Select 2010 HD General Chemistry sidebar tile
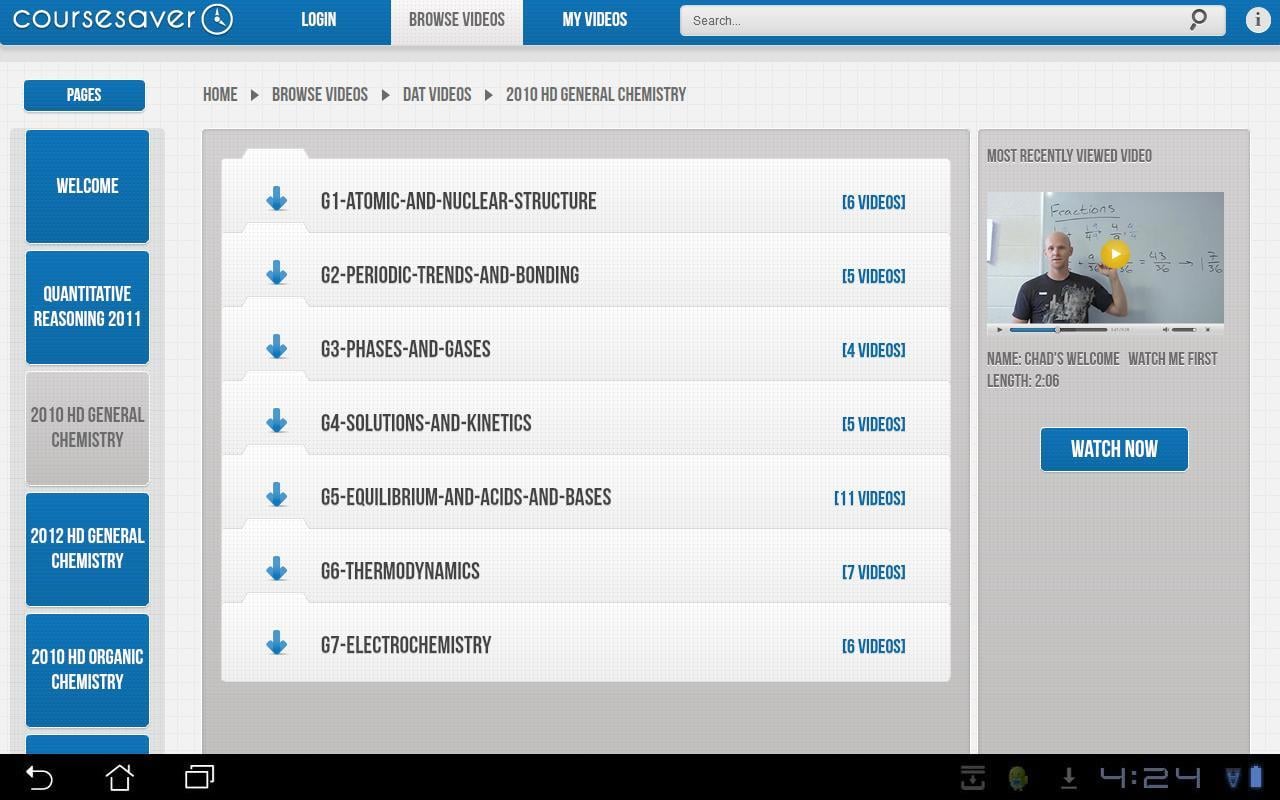Image resolution: width=1280 pixels, height=800 pixels. point(87,428)
